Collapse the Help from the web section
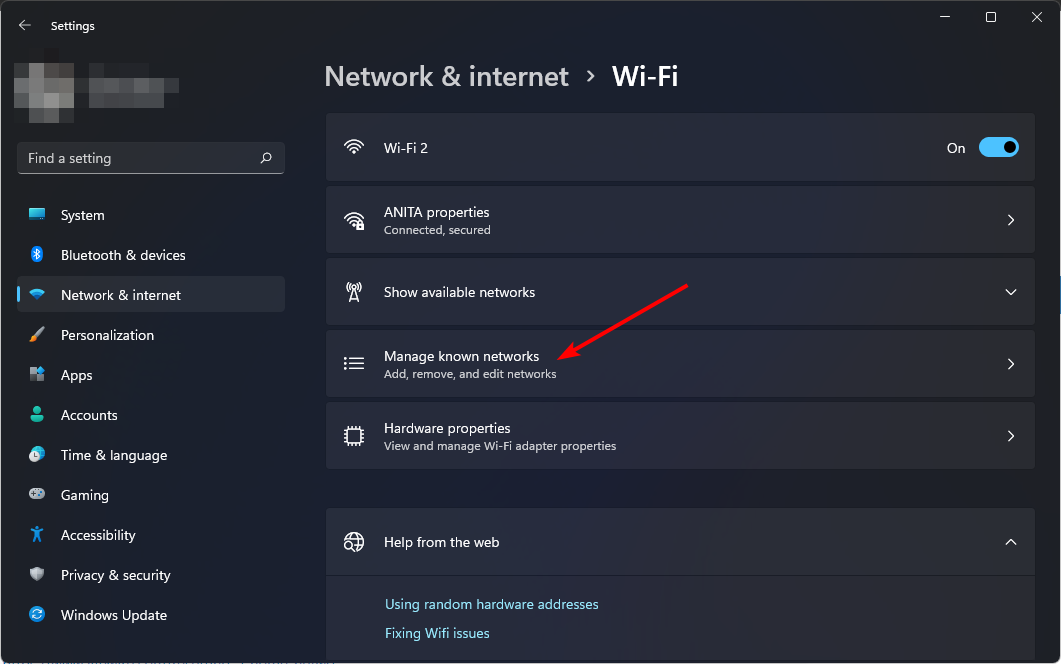This screenshot has height=664, width=1061. 1011,542
